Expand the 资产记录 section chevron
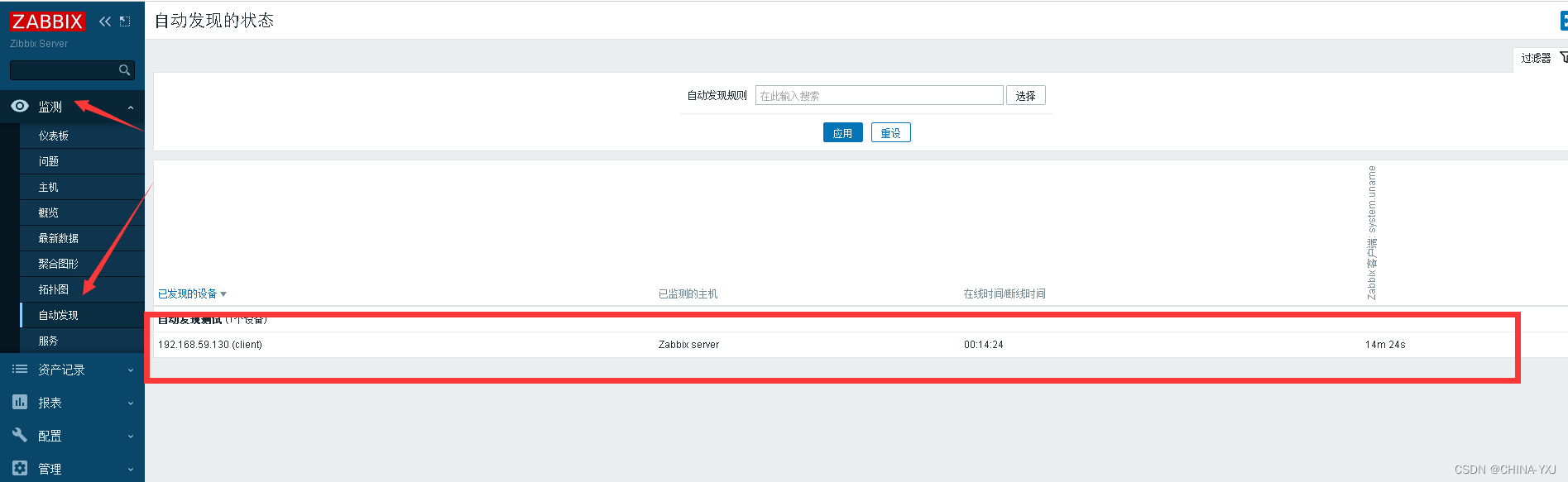The height and width of the screenshot is (482, 1568). point(131,370)
